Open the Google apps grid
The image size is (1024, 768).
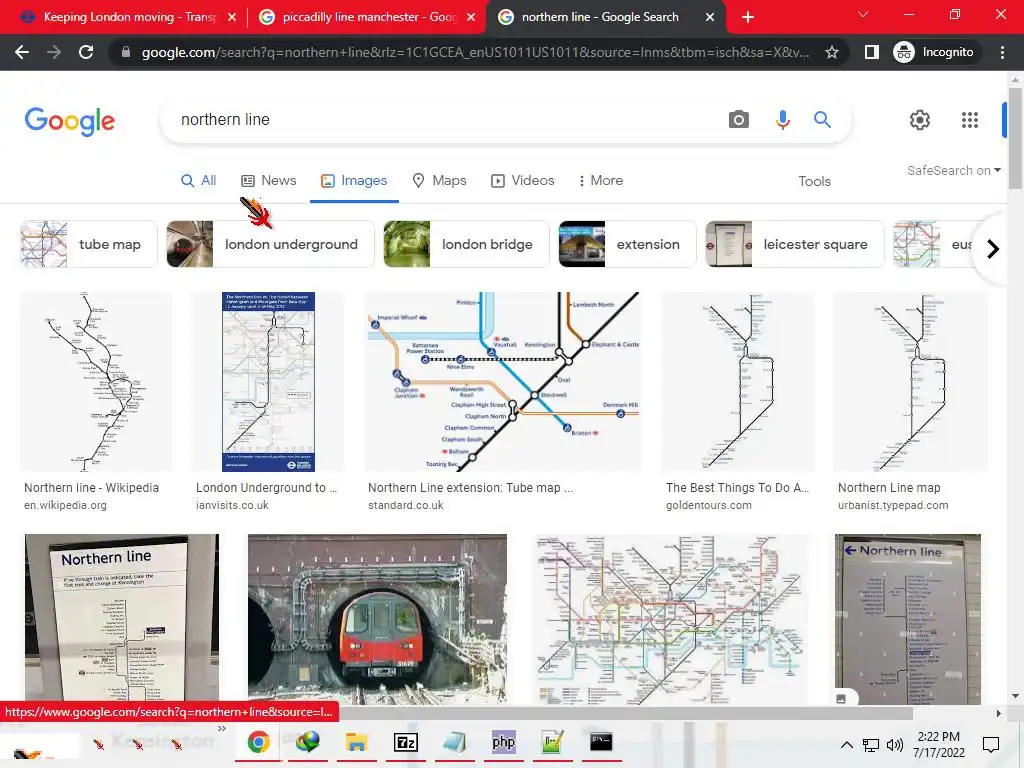[x=970, y=120]
